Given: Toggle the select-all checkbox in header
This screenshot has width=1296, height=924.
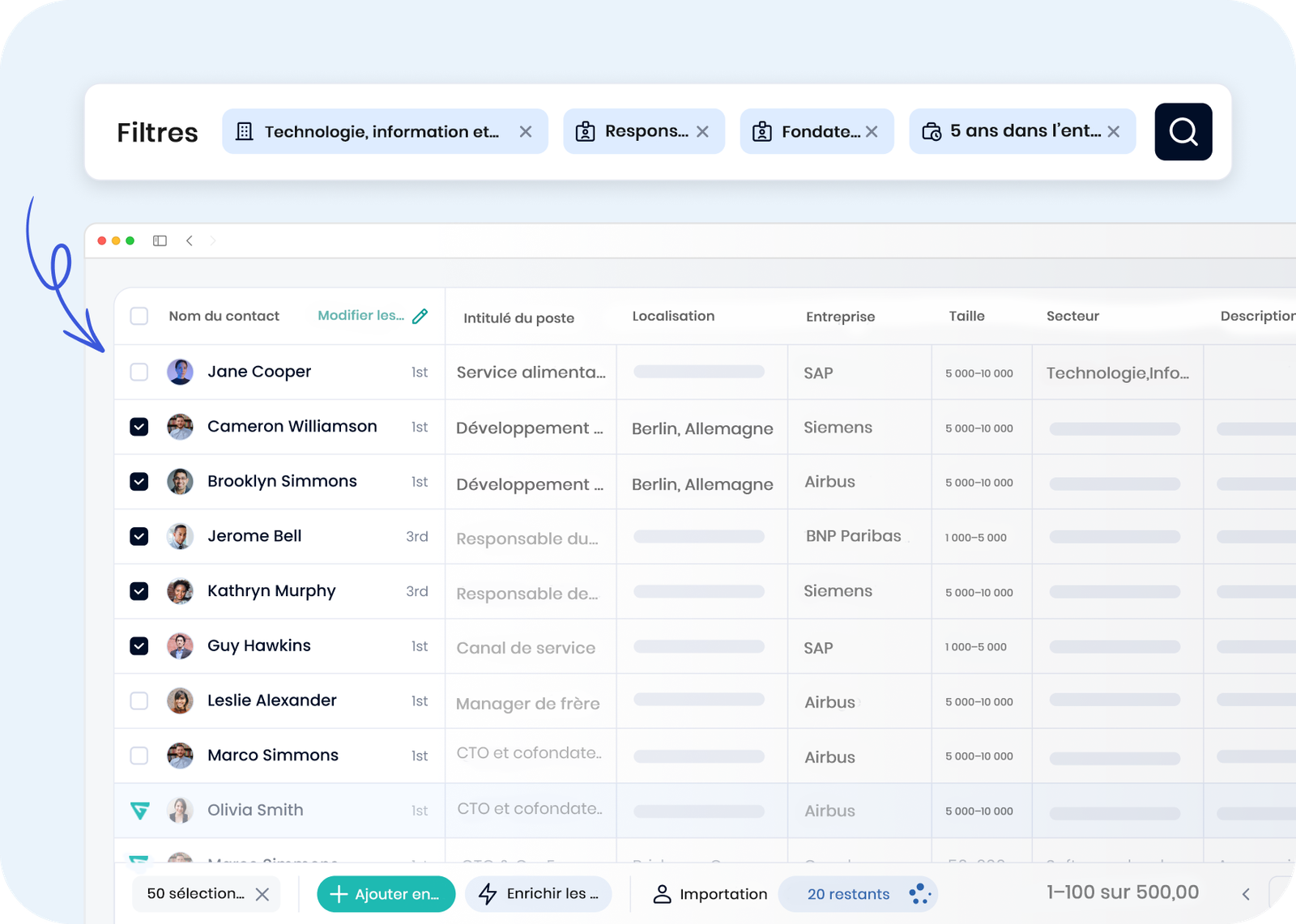Looking at the screenshot, I should point(139,316).
